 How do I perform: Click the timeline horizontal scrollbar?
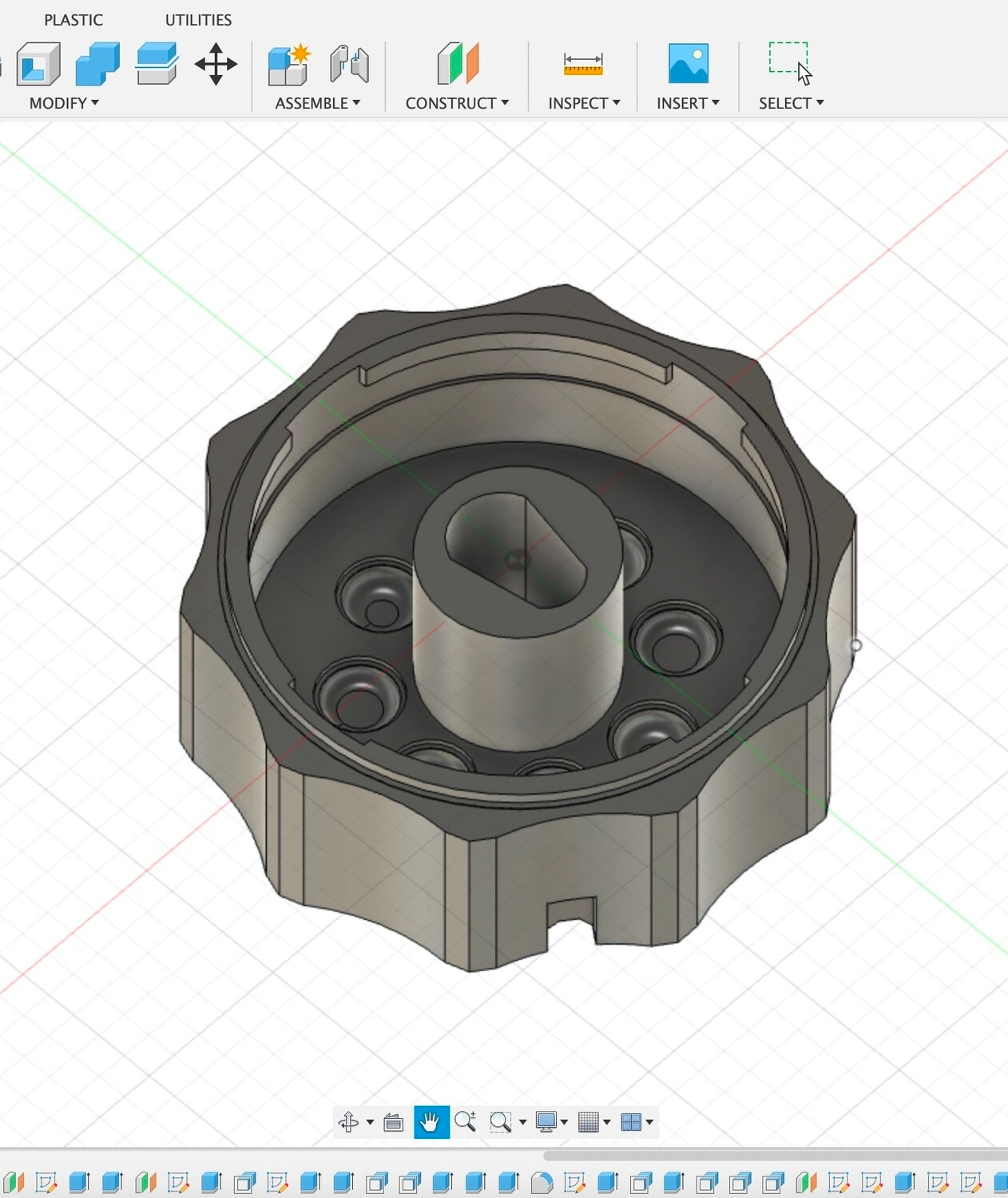[x=775, y=1156]
